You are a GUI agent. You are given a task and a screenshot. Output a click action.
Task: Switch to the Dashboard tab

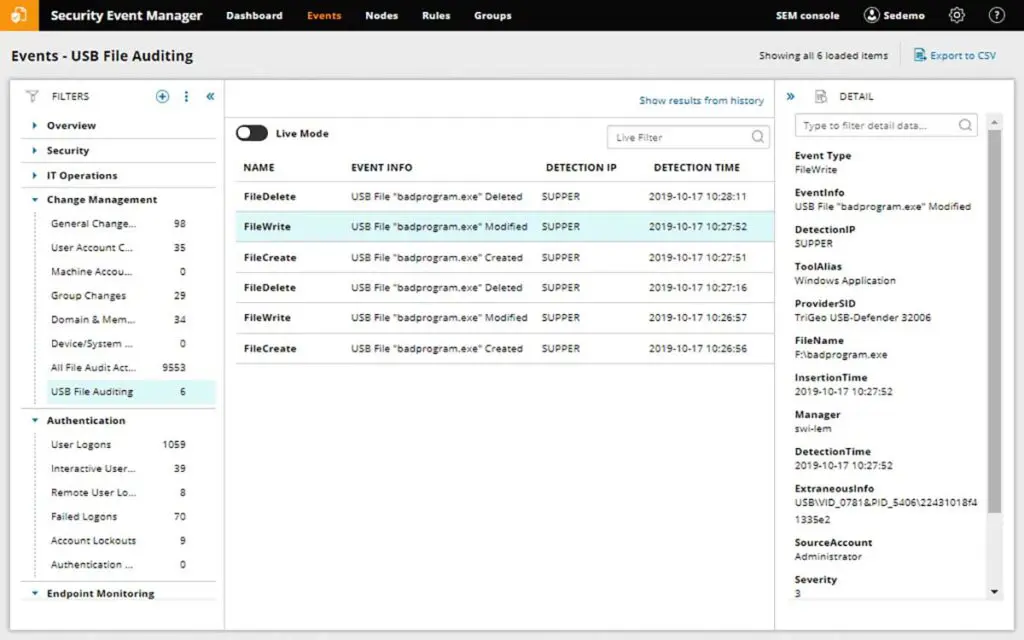(254, 15)
